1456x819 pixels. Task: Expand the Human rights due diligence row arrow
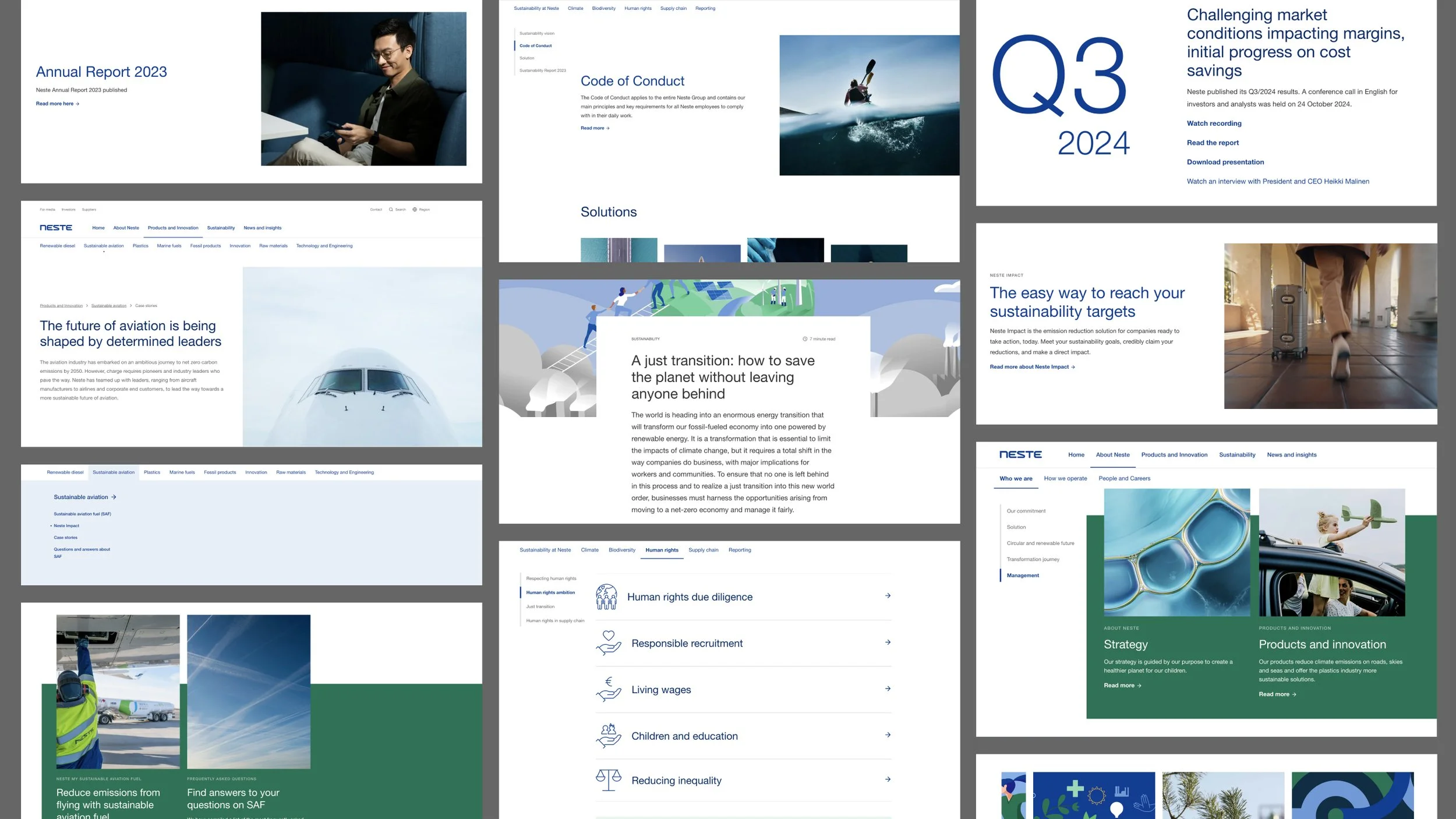click(x=888, y=596)
